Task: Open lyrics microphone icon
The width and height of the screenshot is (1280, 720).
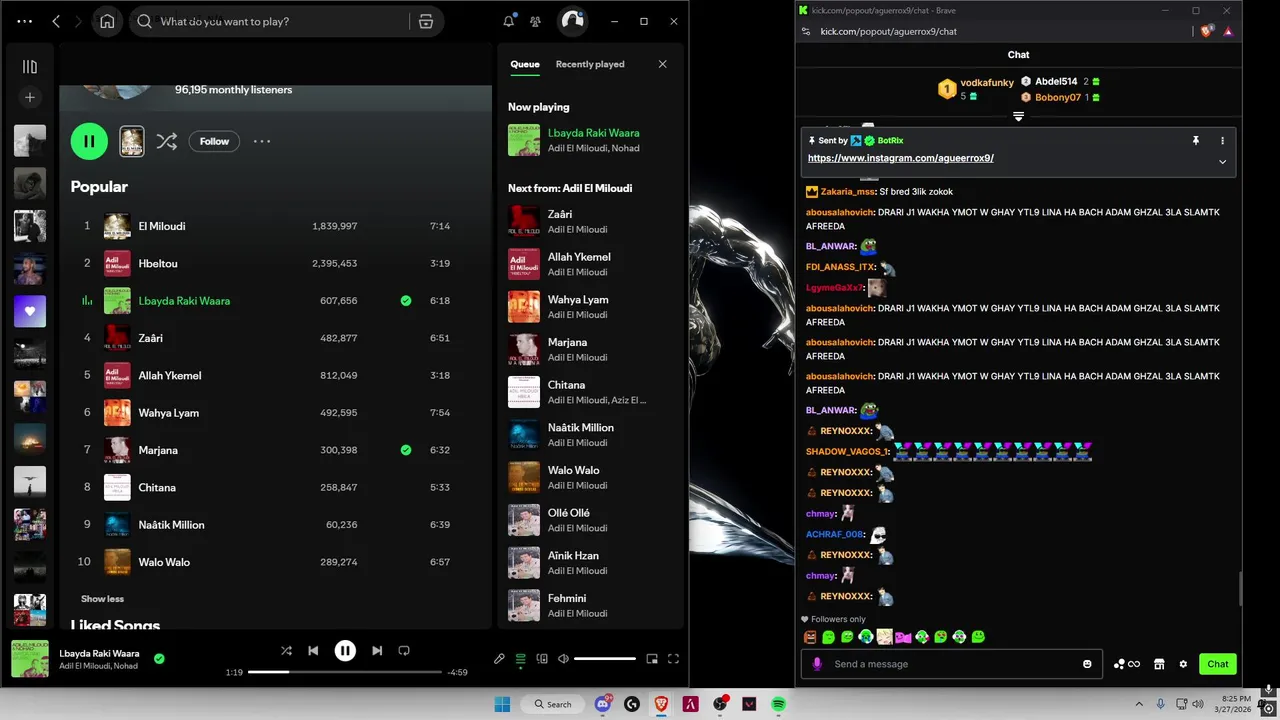Action: (499, 659)
